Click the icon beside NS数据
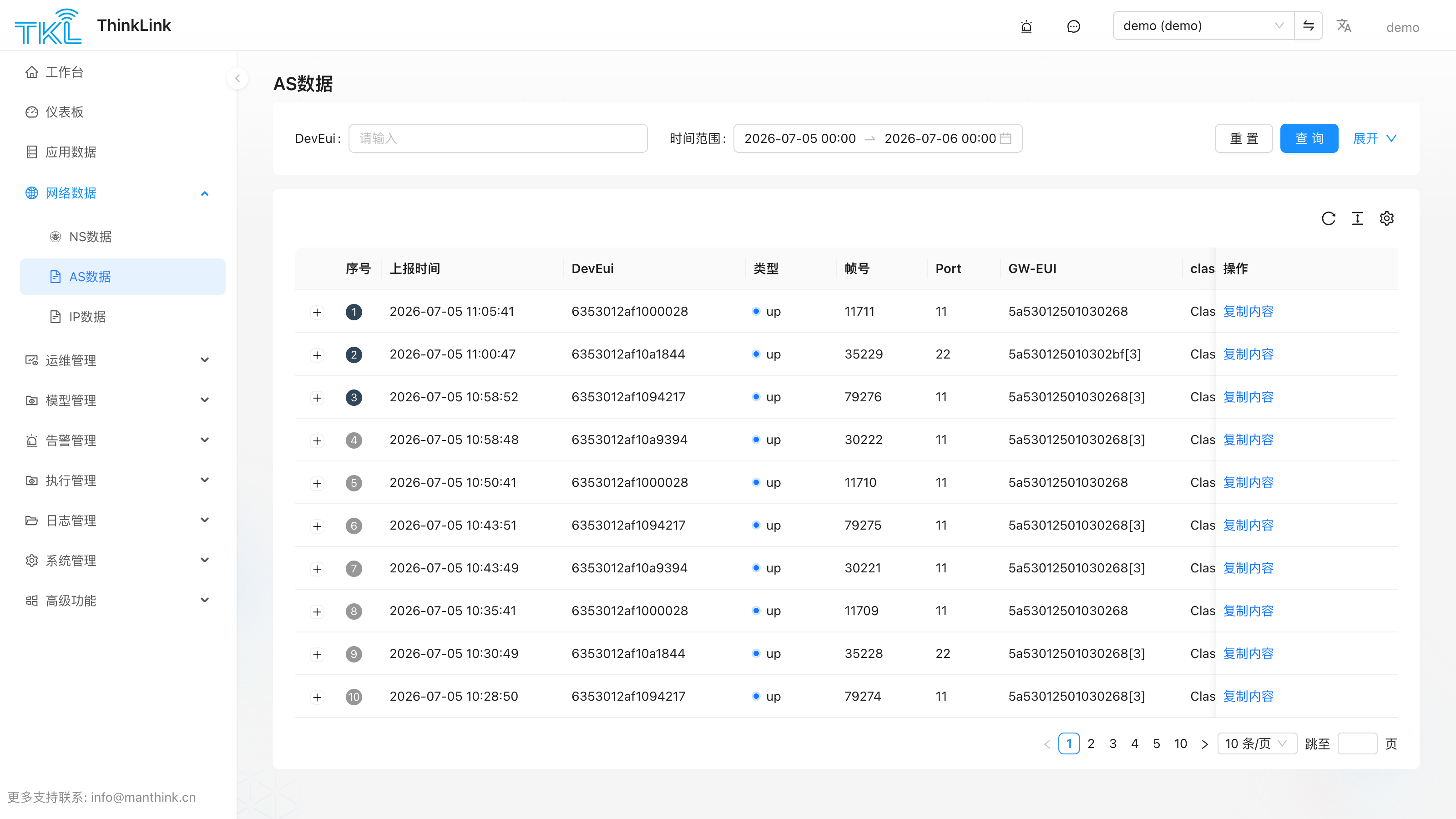 tap(56, 237)
